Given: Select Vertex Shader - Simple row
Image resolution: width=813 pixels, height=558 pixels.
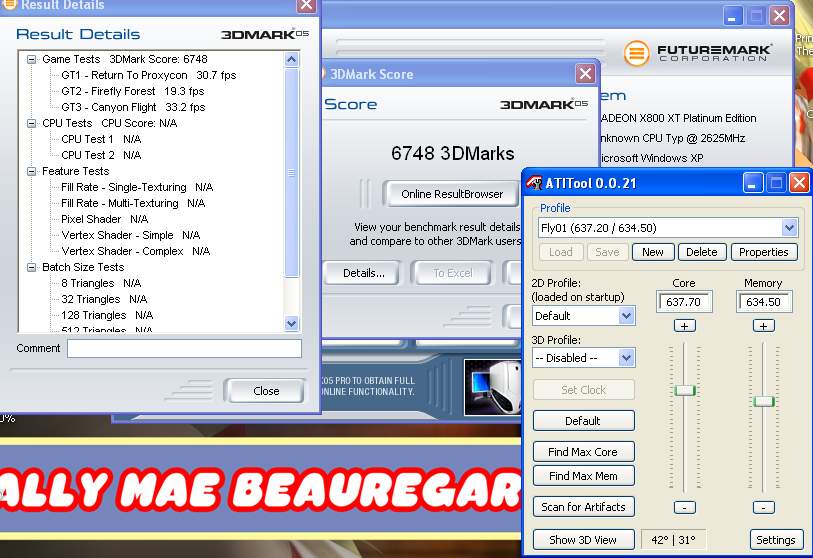Looking at the screenshot, I should [x=130, y=235].
